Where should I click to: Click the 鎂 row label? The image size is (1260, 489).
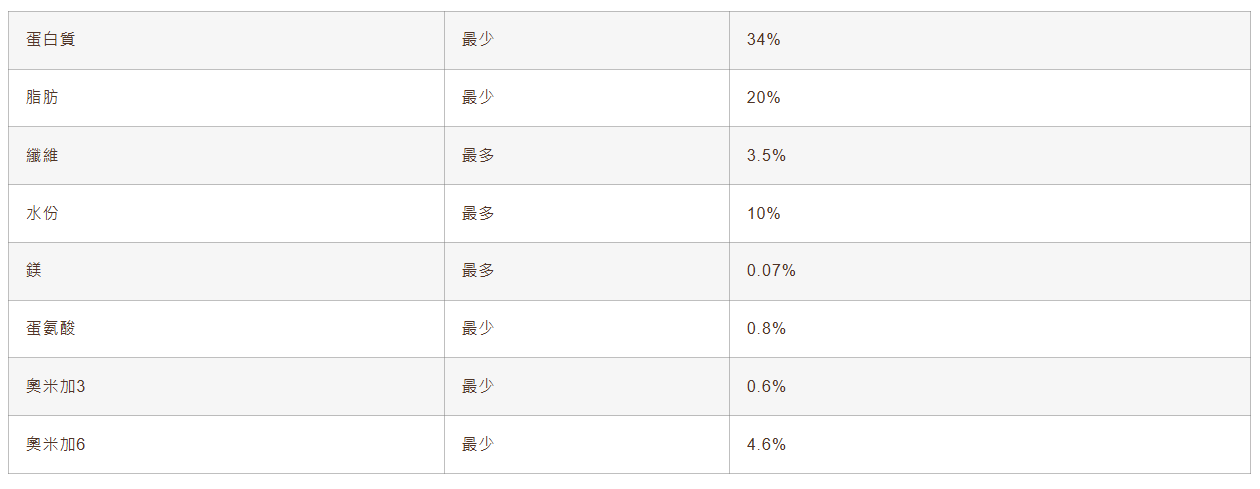(x=34, y=271)
